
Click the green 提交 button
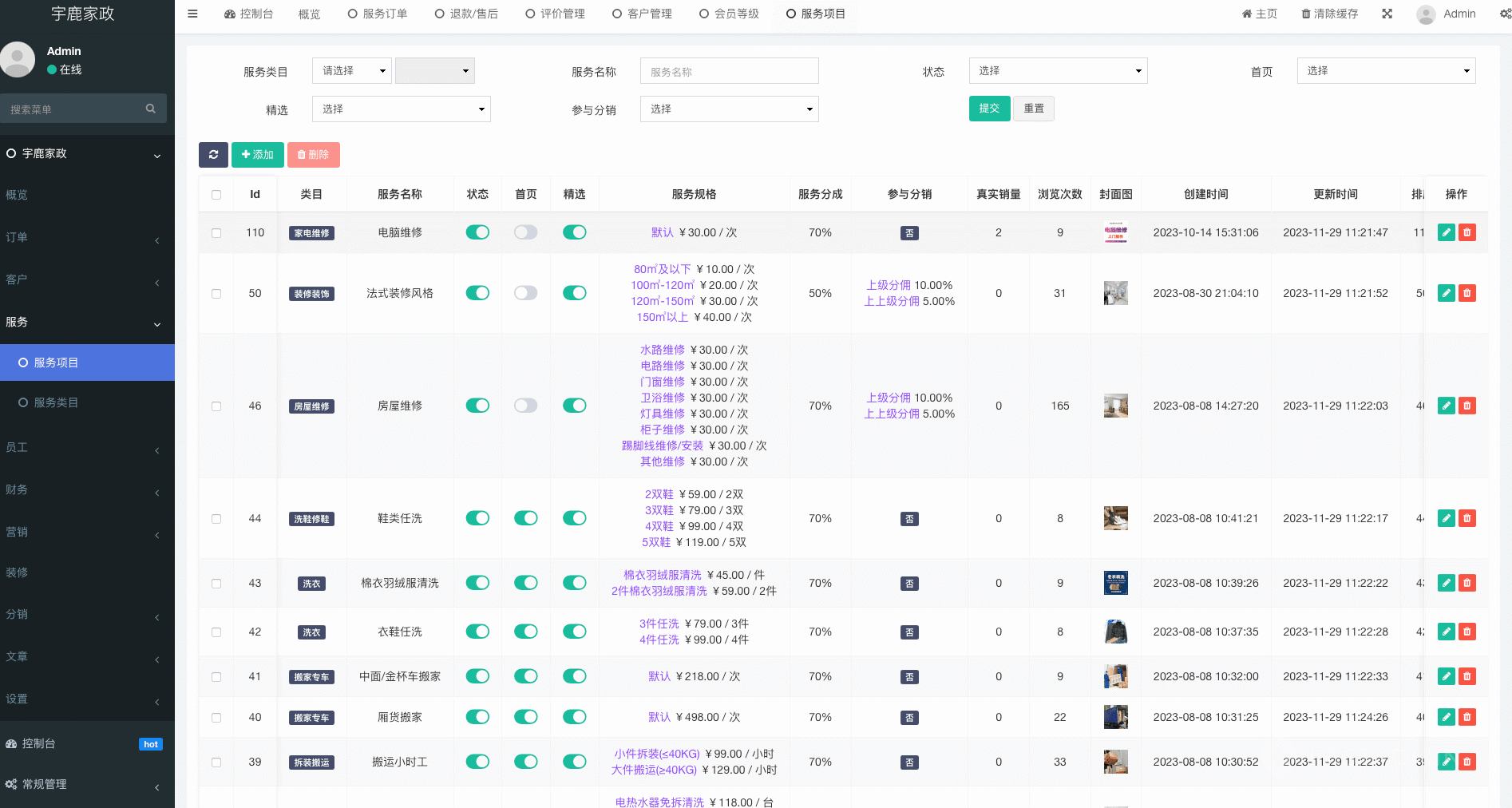click(x=989, y=109)
